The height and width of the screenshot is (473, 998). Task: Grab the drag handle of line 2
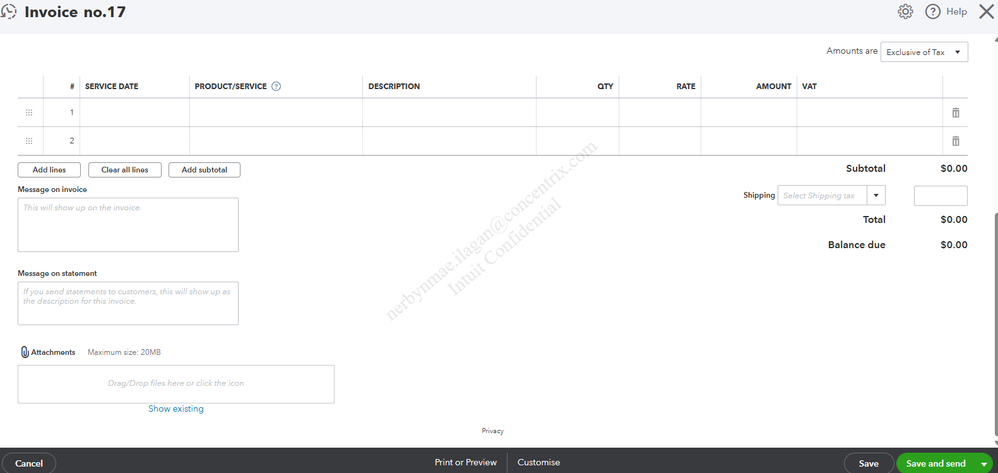(29, 141)
